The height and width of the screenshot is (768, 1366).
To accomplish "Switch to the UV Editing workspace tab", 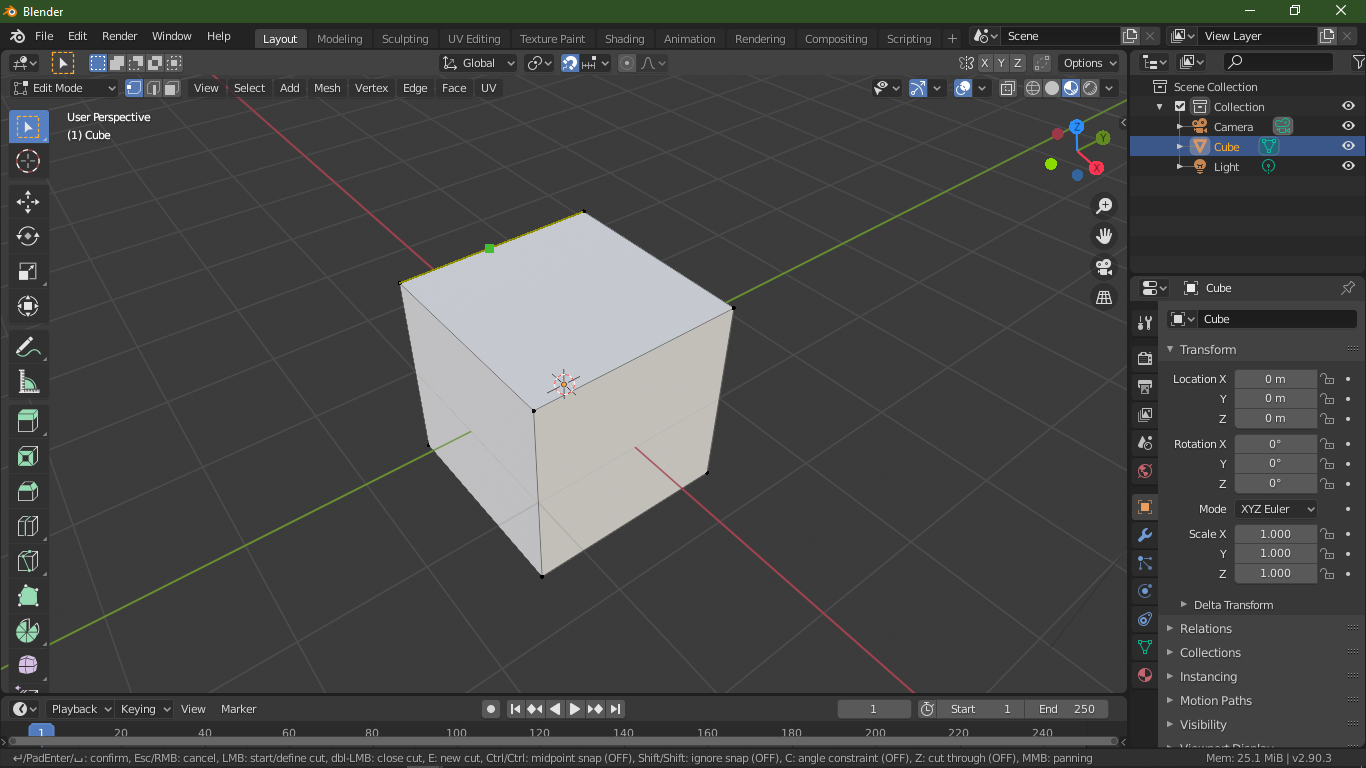I will (474, 39).
